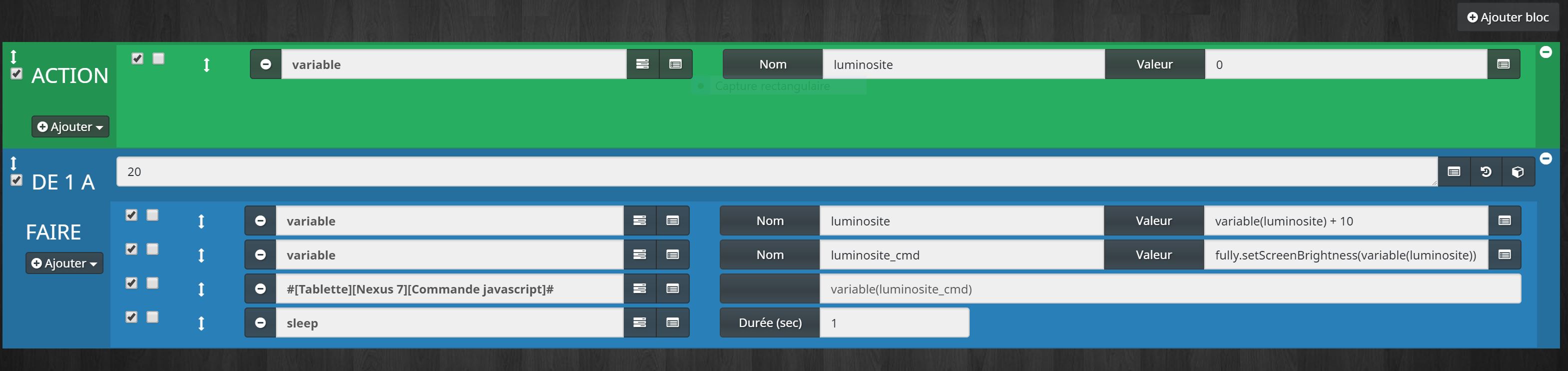Click command-select icon of Commande javascript row

pyautogui.click(x=673, y=289)
